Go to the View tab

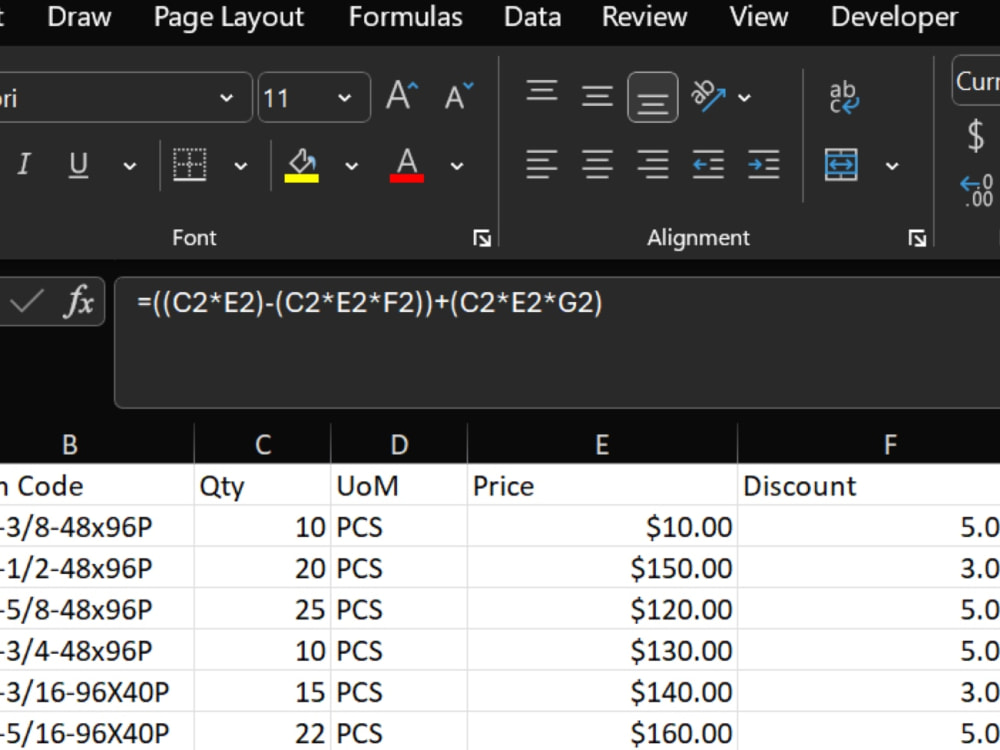tap(759, 17)
